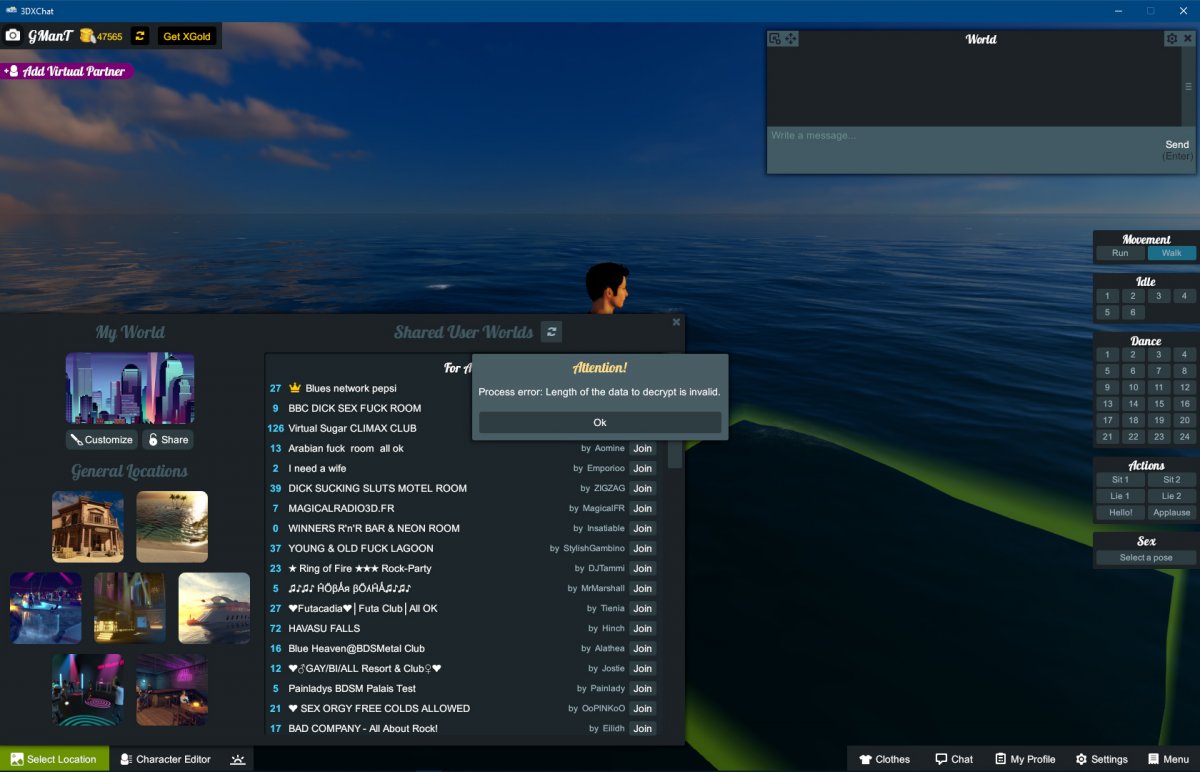Viewport: 1200px width, 772px height.
Task: Click the move icon on World chat panel
Action: point(791,39)
